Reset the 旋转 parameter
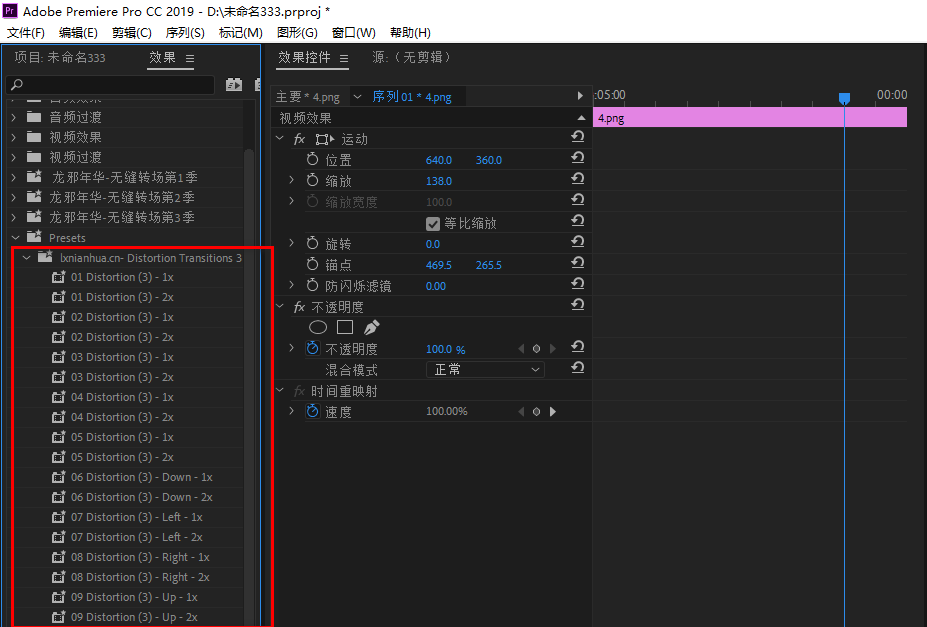927x627 pixels. 578,242
